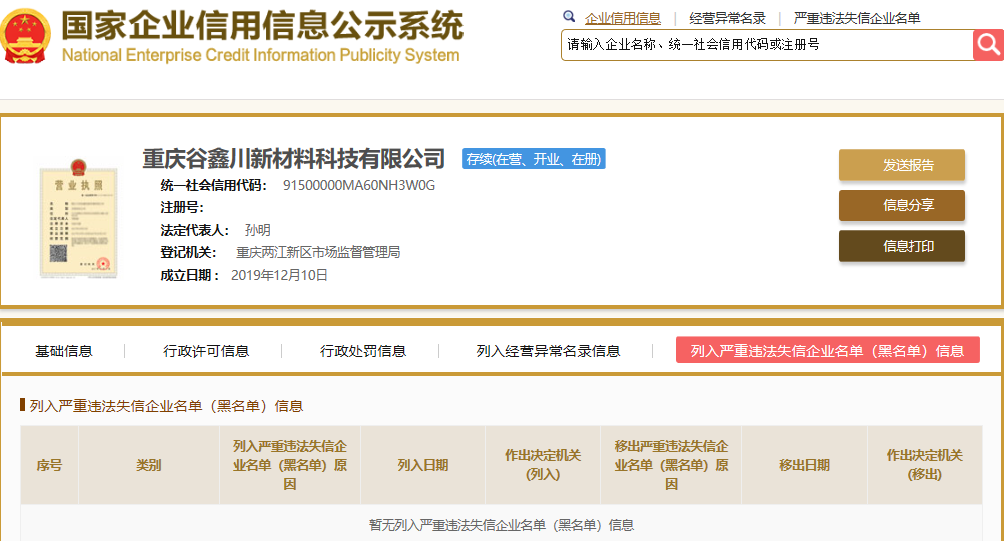Open the business license thumbnail image

78,219
